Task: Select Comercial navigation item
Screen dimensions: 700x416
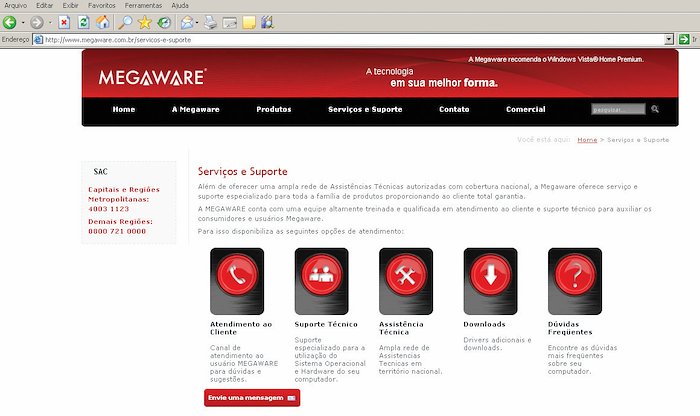Action: [525, 109]
